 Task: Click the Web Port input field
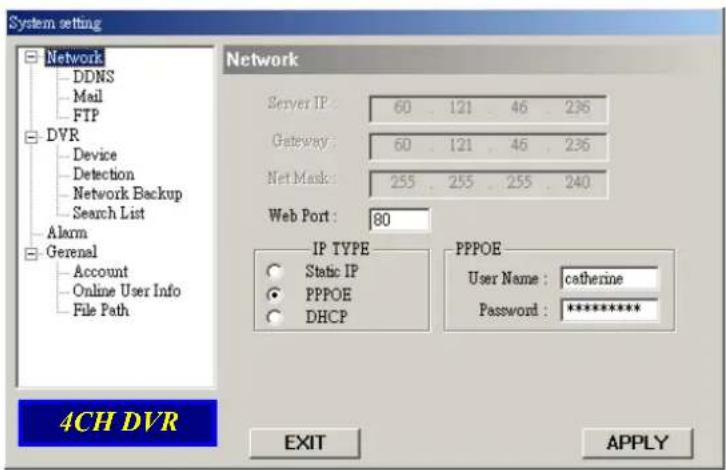400,219
